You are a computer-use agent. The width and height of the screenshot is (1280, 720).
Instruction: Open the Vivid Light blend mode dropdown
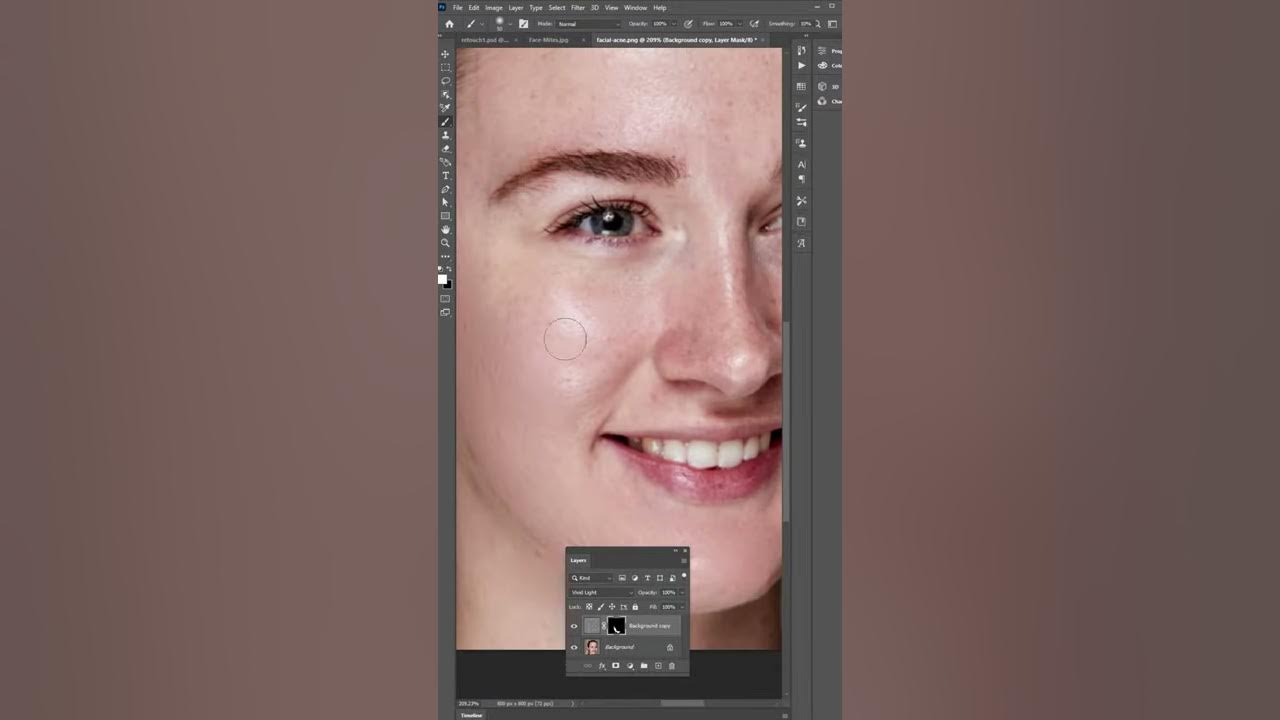click(x=602, y=593)
